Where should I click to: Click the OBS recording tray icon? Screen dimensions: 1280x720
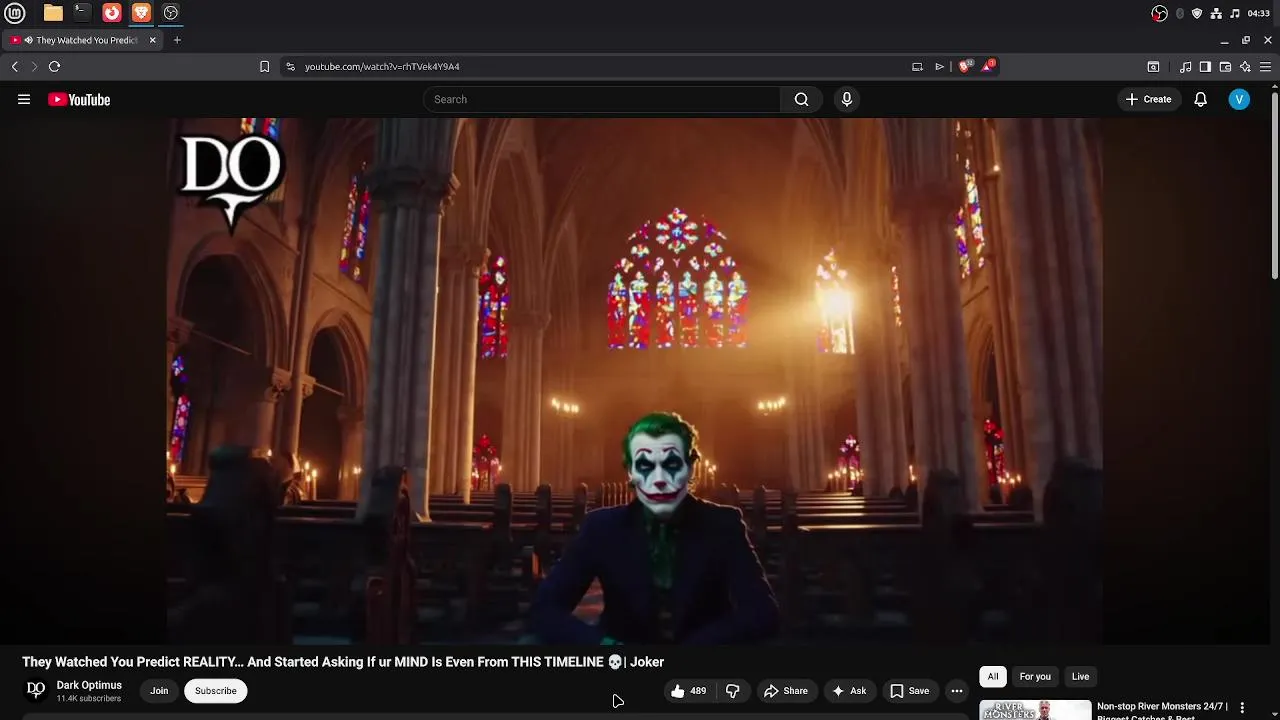[1159, 13]
